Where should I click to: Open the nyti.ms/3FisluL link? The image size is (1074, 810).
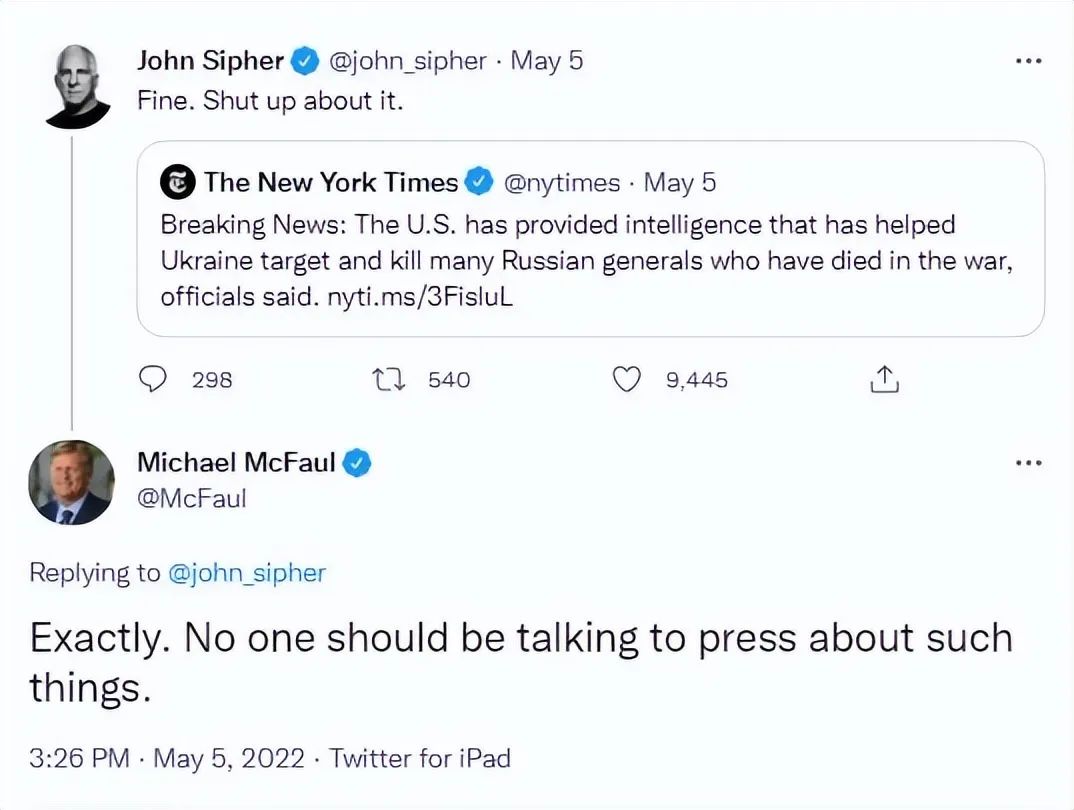point(420,296)
